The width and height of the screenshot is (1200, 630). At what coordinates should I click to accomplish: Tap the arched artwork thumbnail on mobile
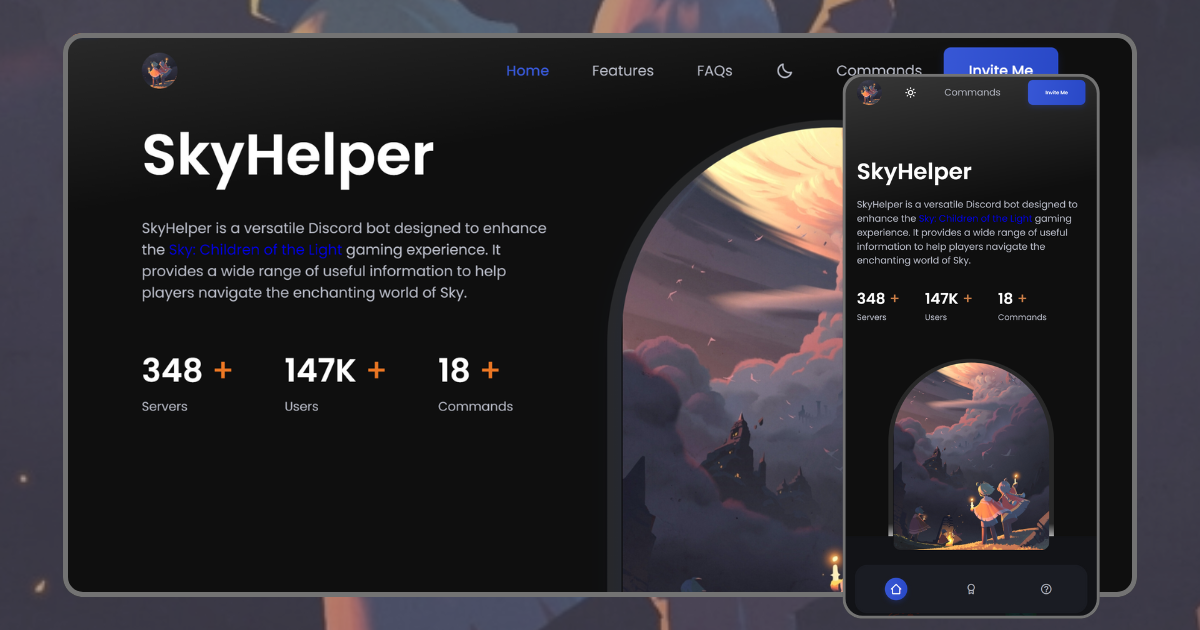coord(970,455)
